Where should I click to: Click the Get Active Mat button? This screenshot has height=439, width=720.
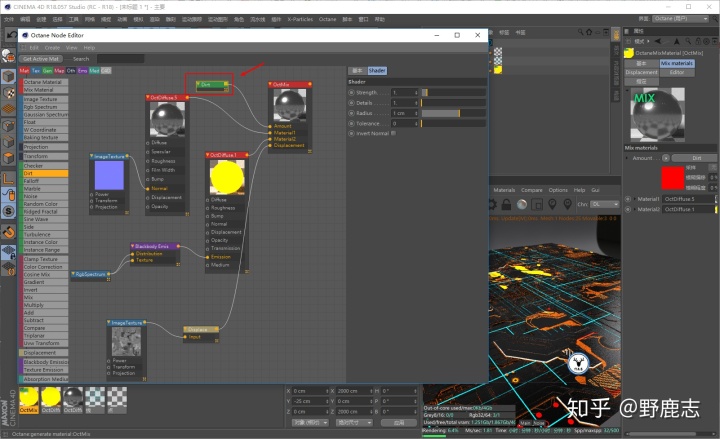(41, 59)
